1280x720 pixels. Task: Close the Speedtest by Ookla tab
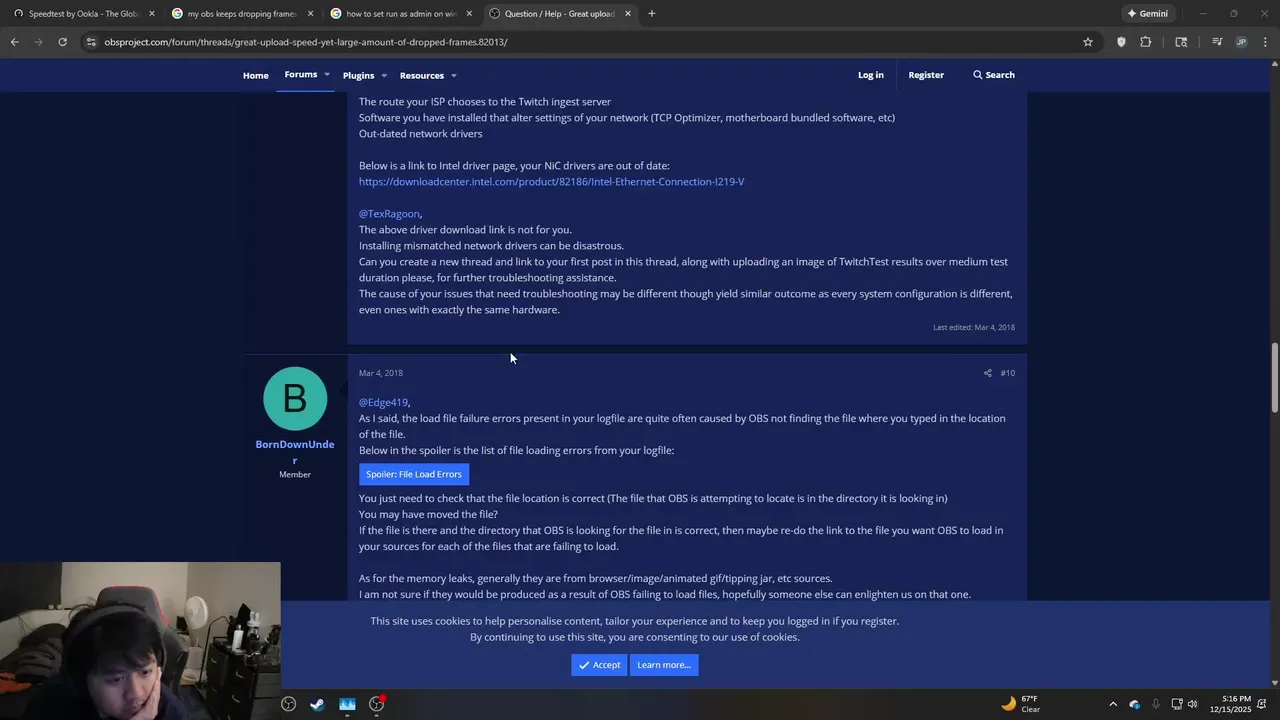tap(152, 14)
